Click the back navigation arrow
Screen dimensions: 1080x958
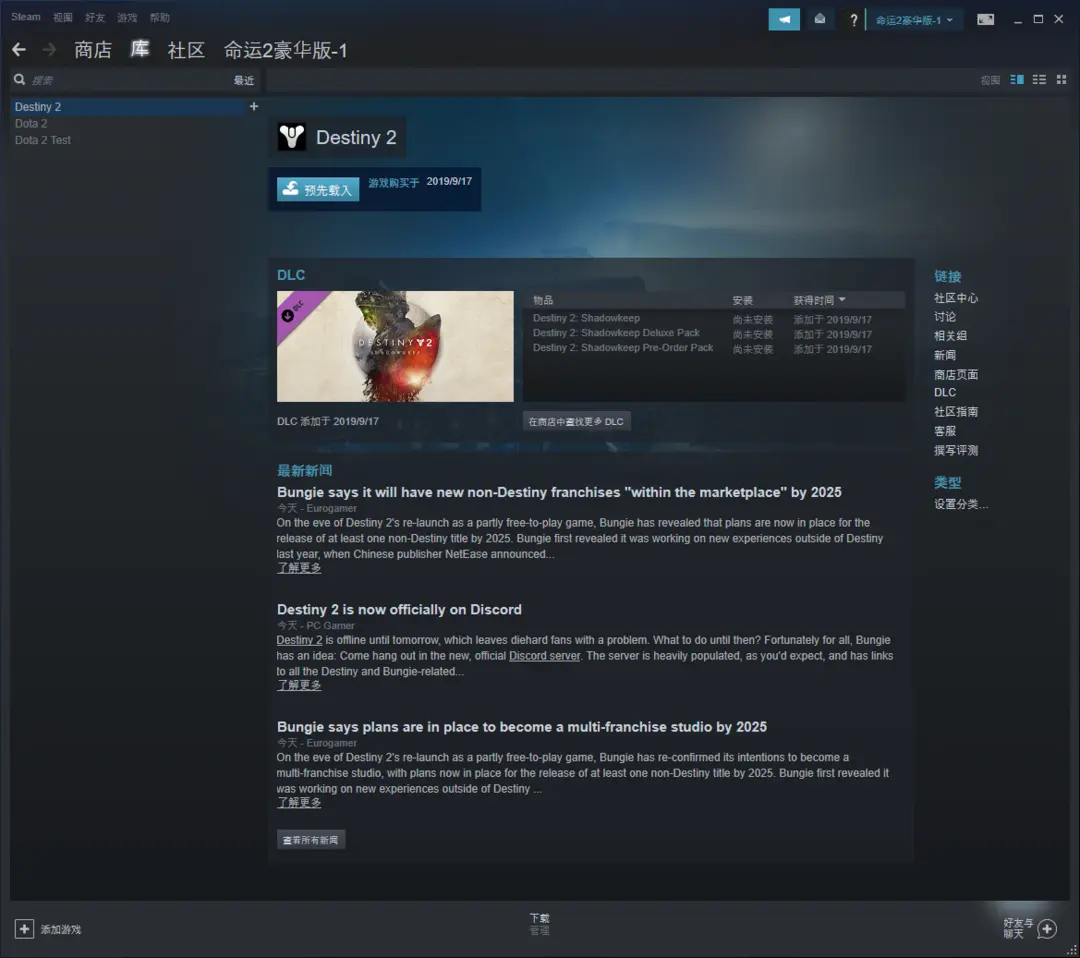(19, 50)
